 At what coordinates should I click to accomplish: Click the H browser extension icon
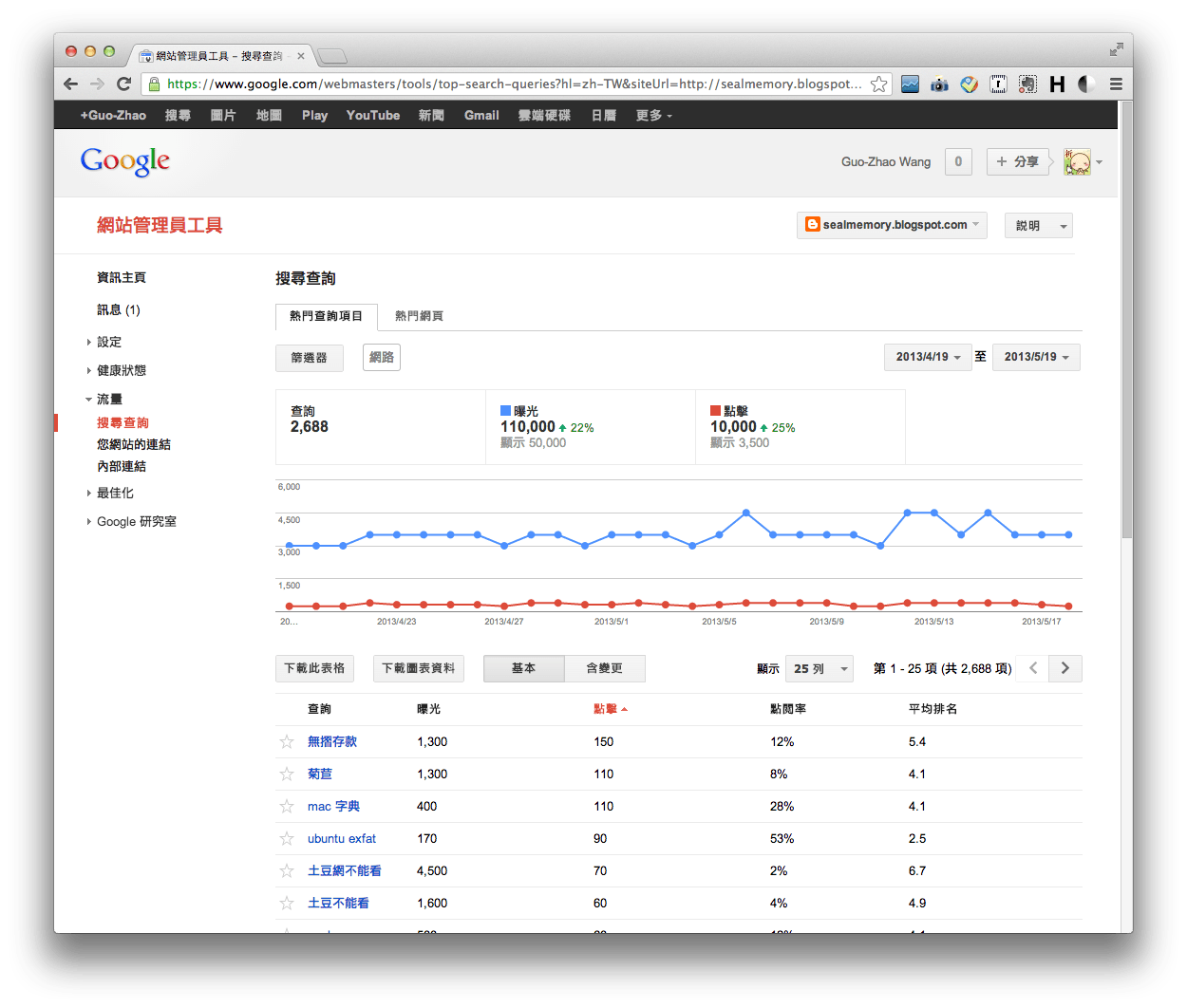pyautogui.click(x=1056, y=84)
